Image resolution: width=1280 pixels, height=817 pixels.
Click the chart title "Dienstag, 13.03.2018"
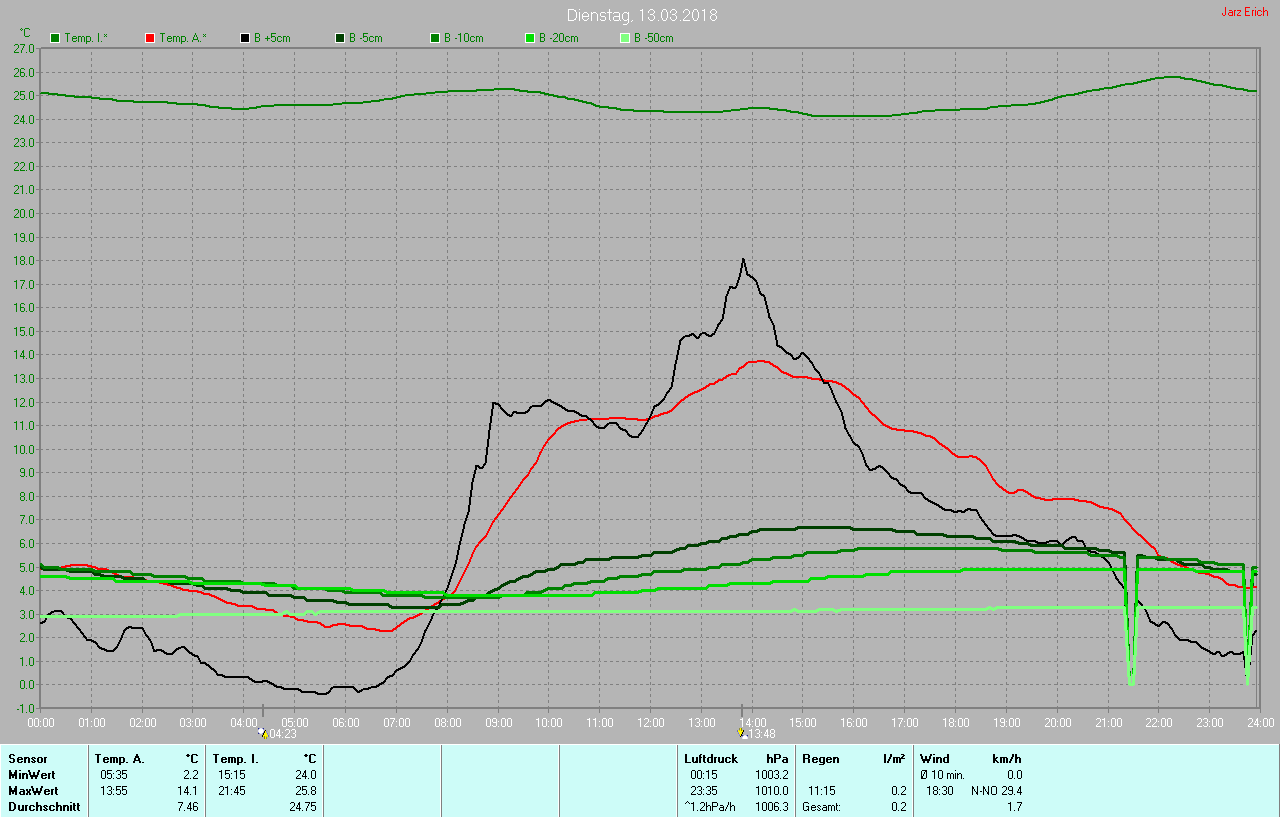click(x=642, y=15)
